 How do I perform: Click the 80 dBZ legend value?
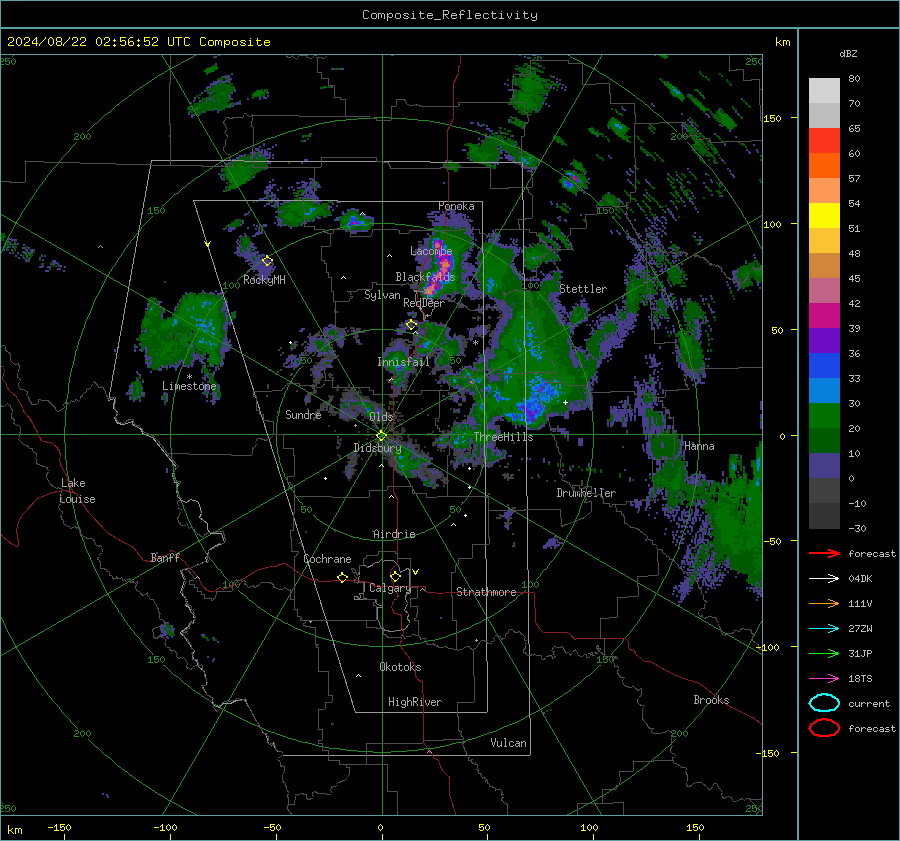click(x=854, y=79)
